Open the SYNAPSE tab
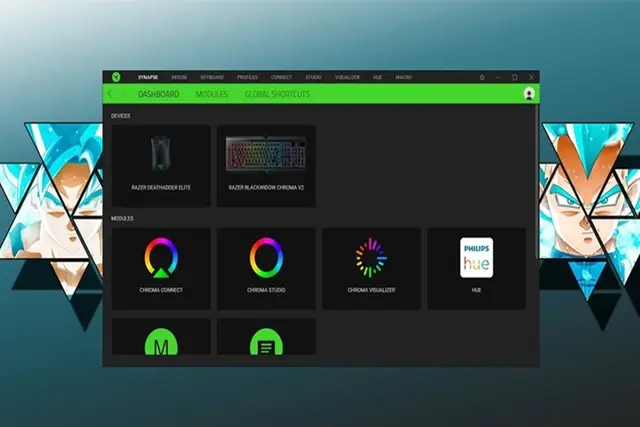This screenshot has height=427, width=640. click(148, 77)
